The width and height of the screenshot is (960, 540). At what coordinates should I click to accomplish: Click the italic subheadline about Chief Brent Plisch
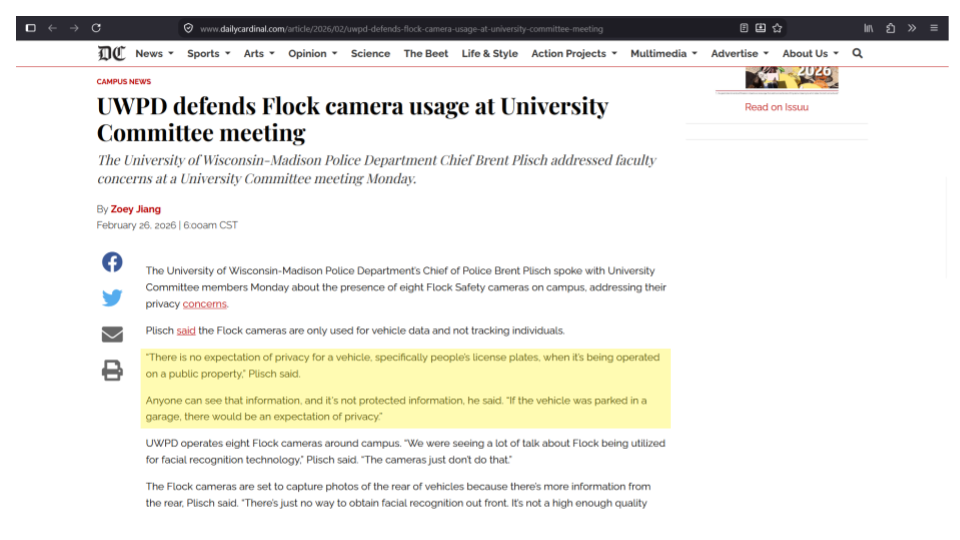[x=377, y=169]
